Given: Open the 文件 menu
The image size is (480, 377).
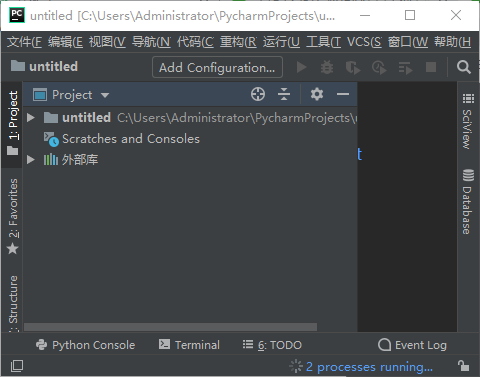Looking at the screenshot, I should click(x=24, y=42).
